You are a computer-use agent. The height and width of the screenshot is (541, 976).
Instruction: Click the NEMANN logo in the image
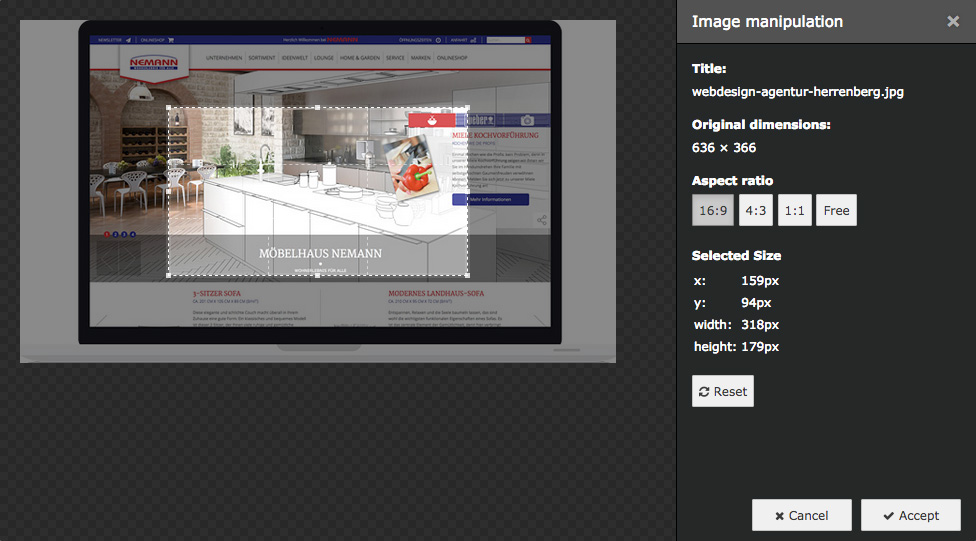pos(154,63)
